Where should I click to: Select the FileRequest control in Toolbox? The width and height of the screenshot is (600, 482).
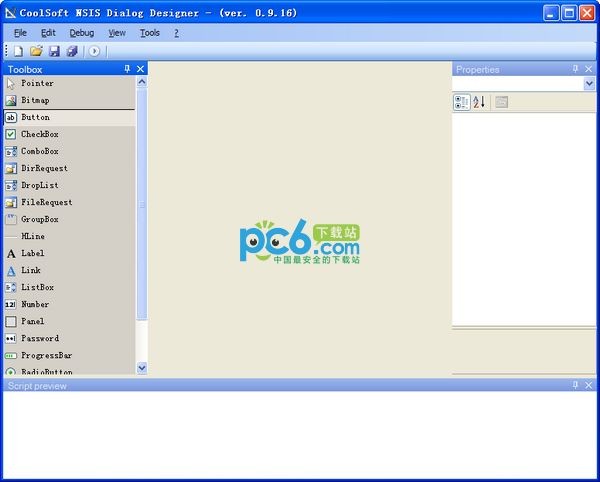click(x=69, y=202)
